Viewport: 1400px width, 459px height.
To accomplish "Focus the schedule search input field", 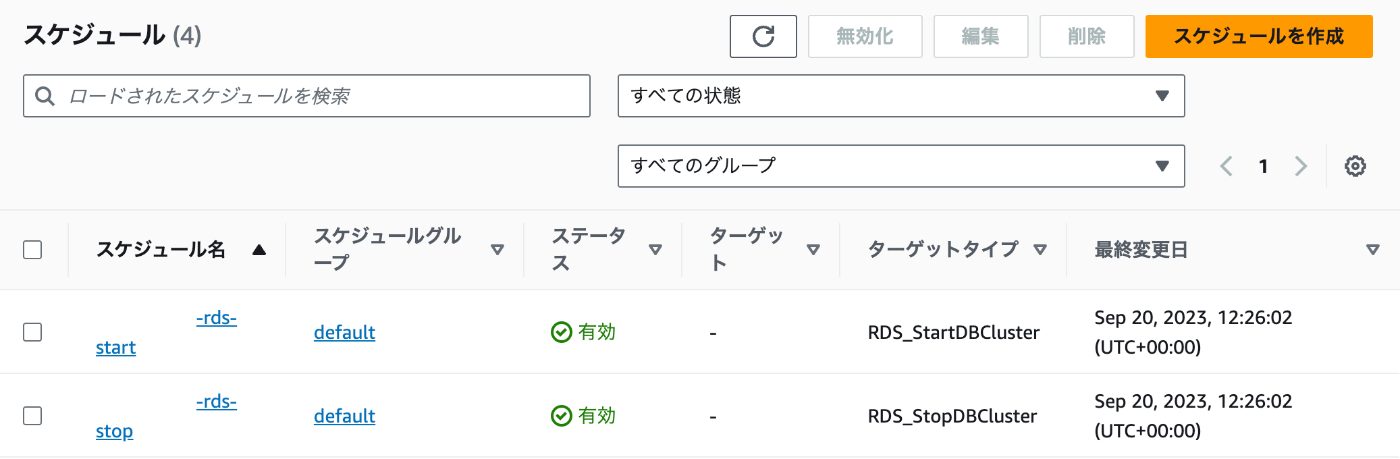I will [x=307, y=96].
